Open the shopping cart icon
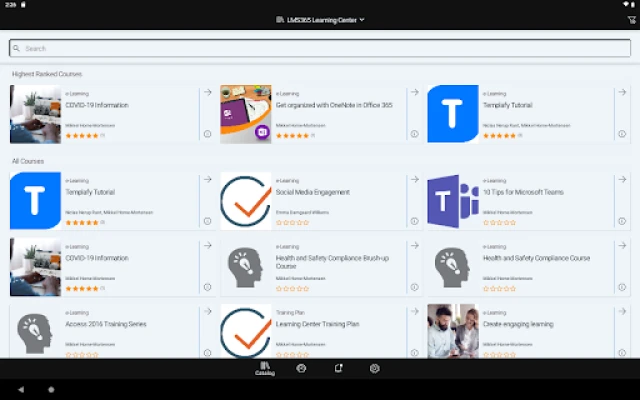 (632, 20)
